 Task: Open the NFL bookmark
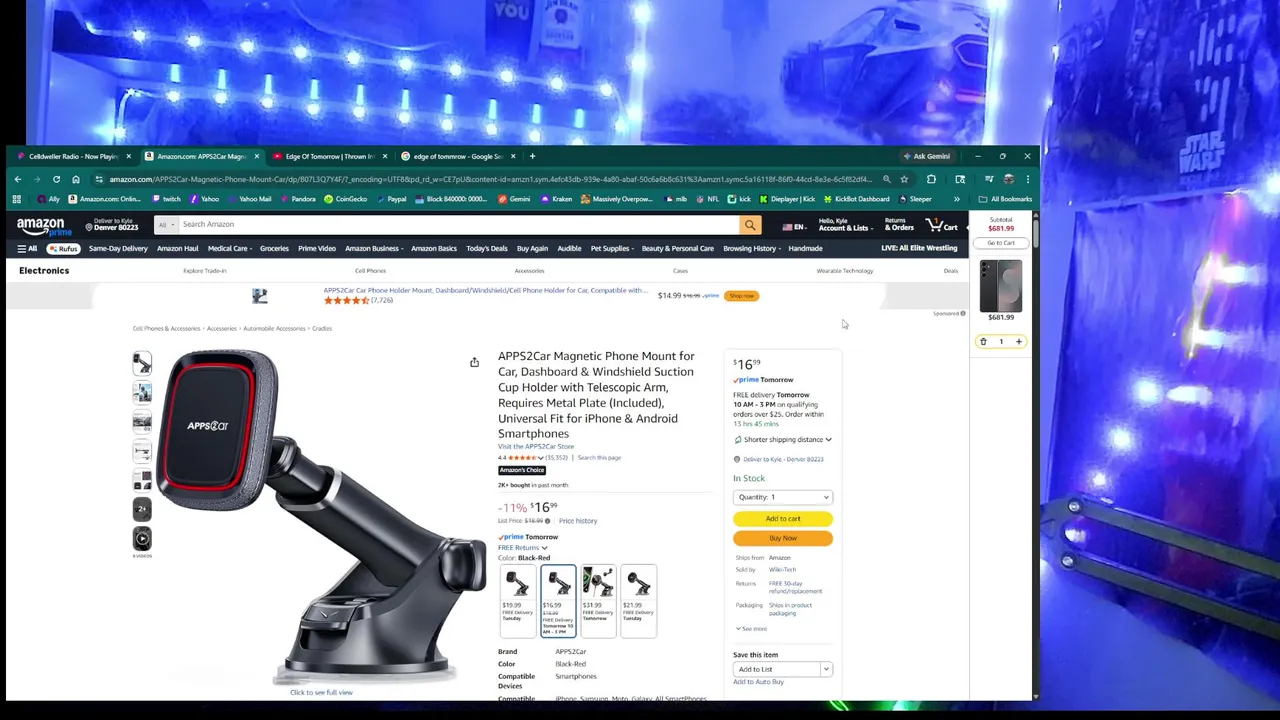point(707,199)
